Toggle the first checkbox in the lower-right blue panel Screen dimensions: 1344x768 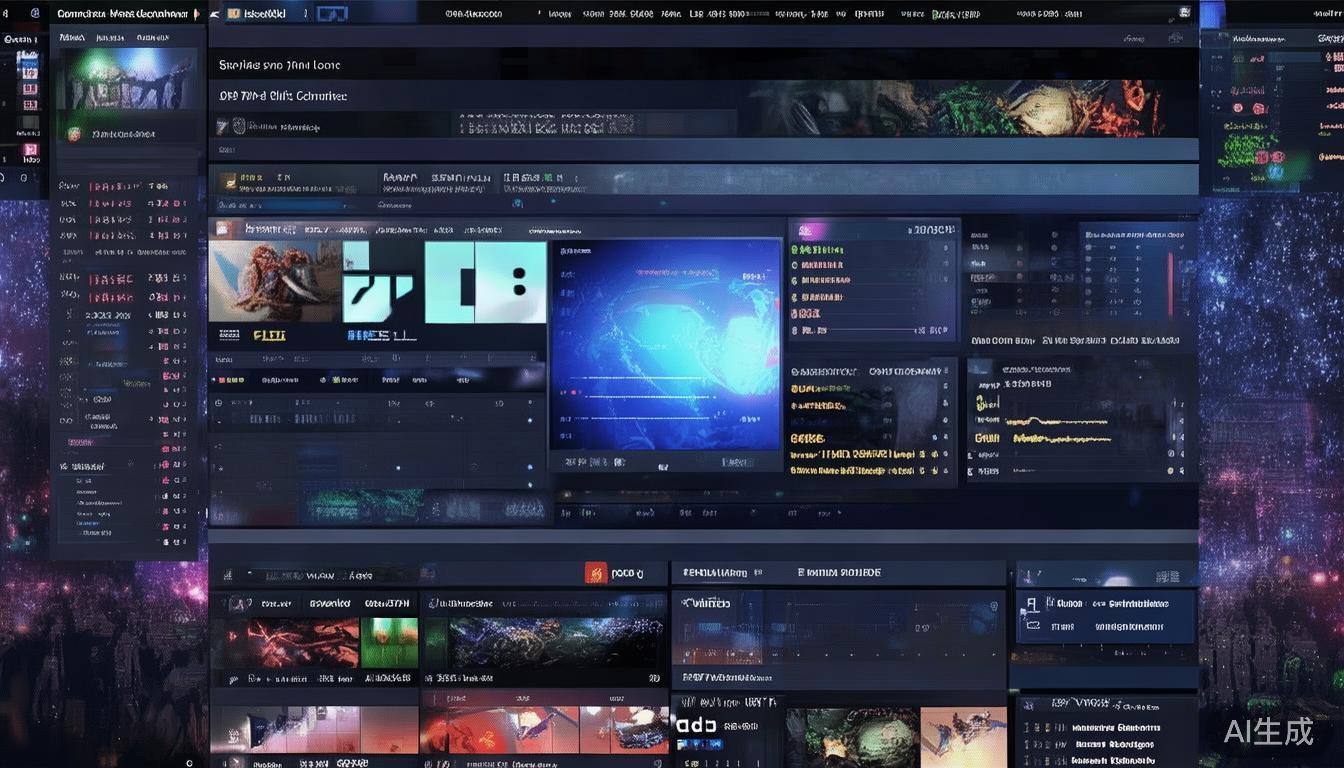click(1031, 604)
